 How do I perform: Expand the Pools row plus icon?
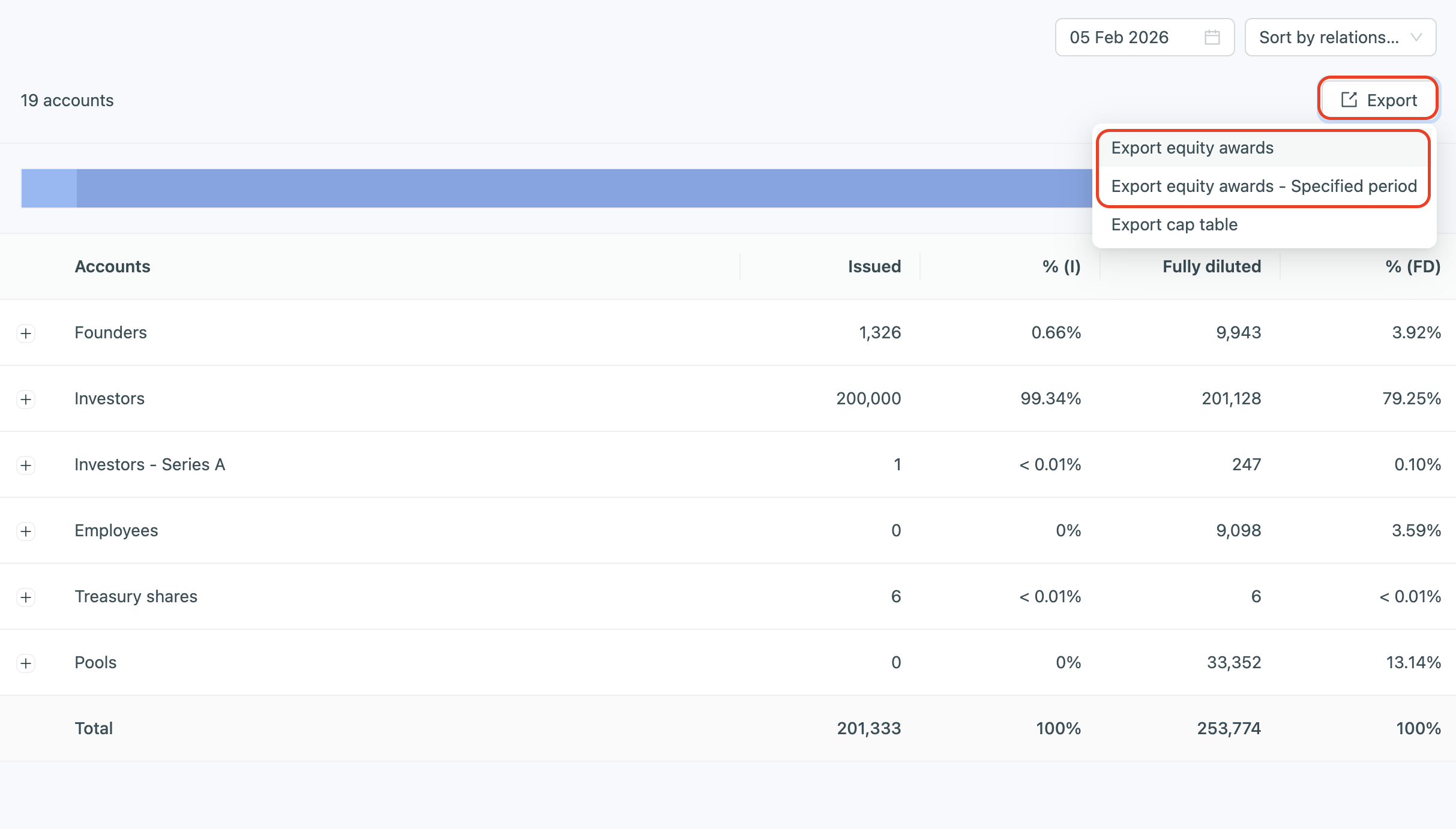(x=26, y=663)
